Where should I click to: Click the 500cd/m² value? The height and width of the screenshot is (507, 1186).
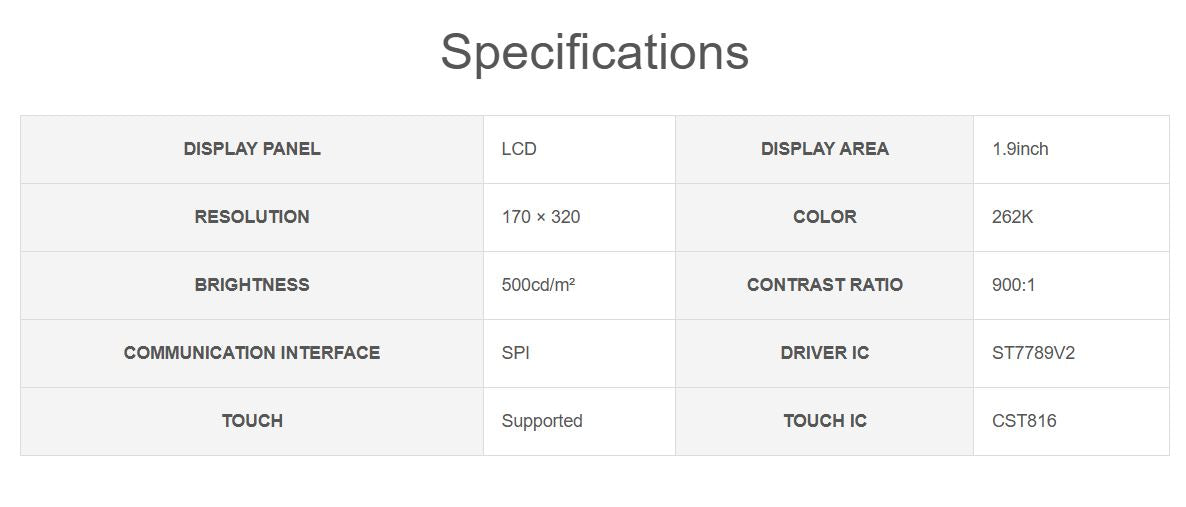(538, 285)
